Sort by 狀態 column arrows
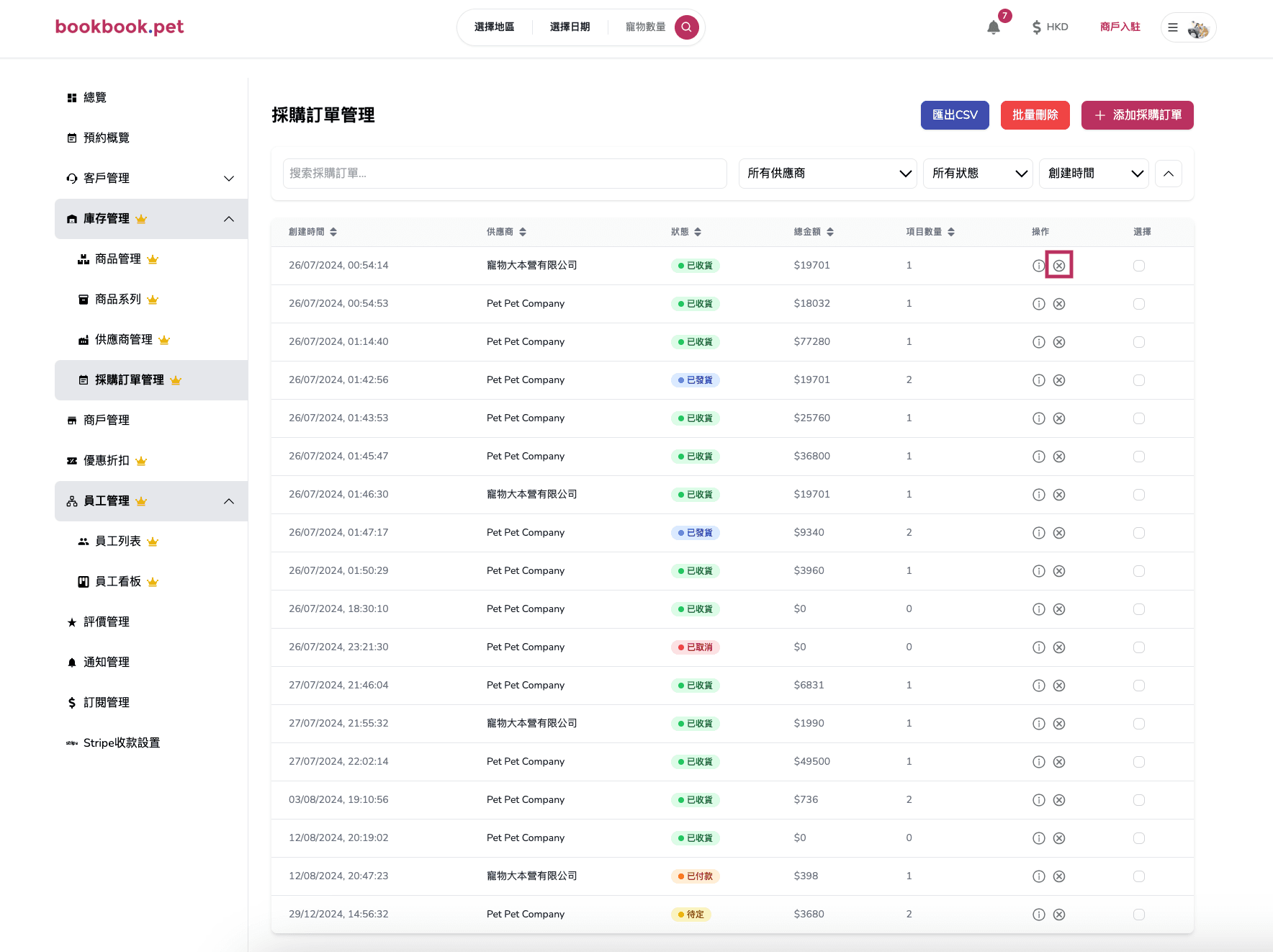Screen dimensions: 1273x952 (x=698, y=232)
